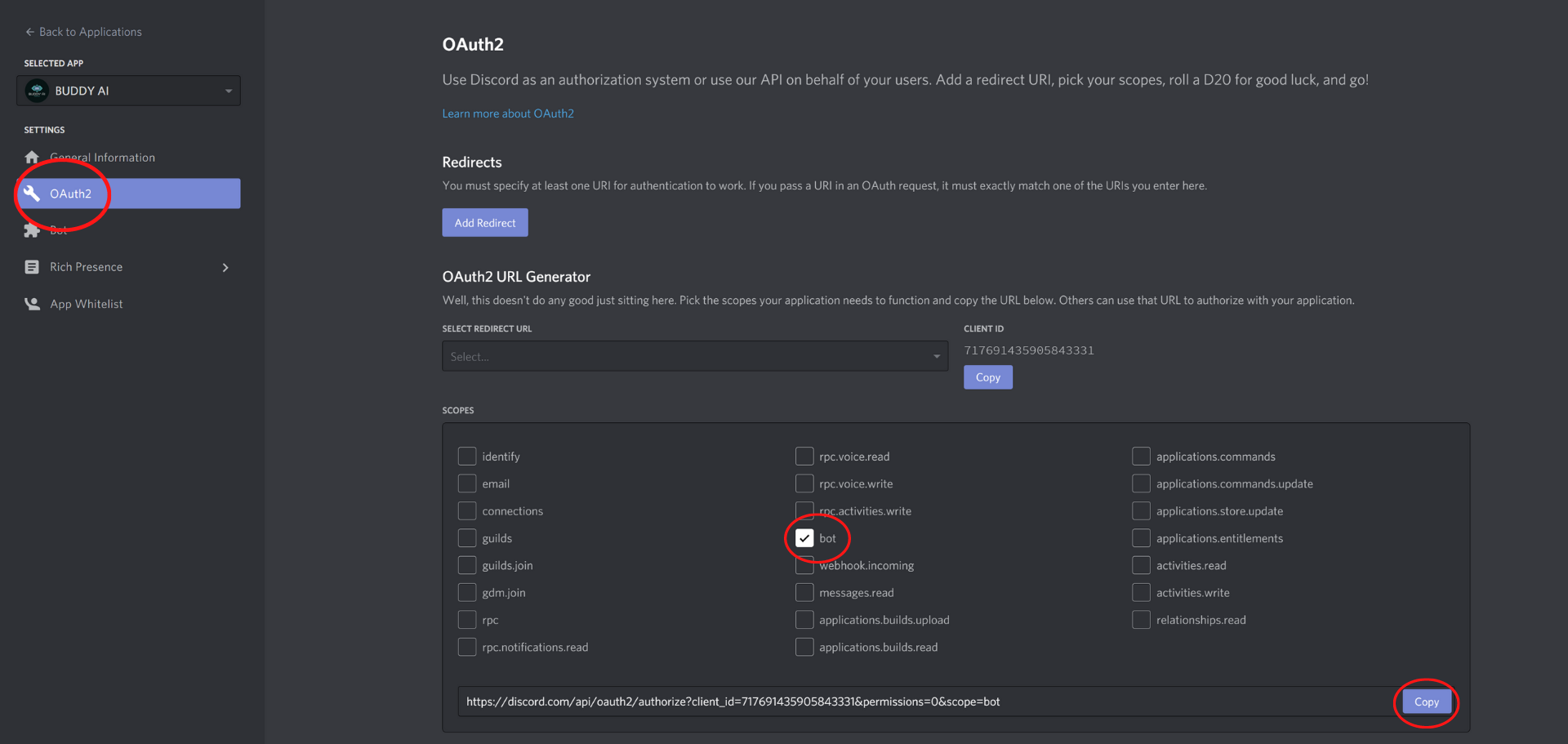Enable the relationships.read scope
This screenshot has width=1568, height=744.
pos(1141,620)
